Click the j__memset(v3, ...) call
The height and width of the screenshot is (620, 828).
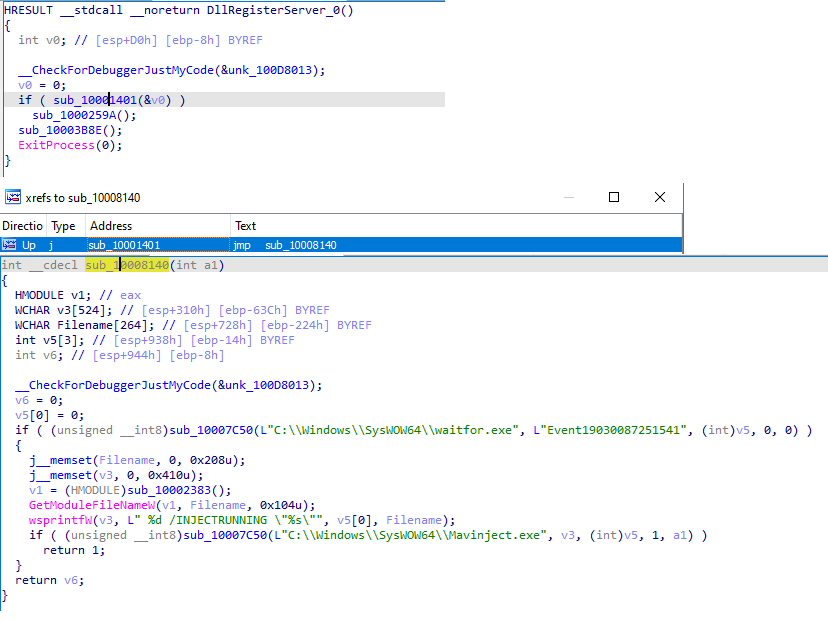pos(116,475)
